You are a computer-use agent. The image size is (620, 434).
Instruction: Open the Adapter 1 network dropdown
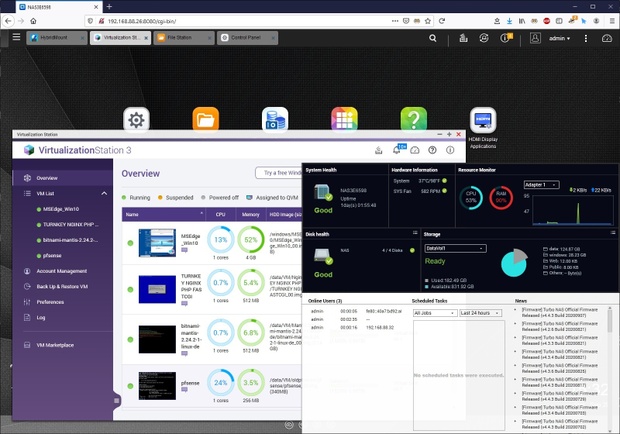541,185
